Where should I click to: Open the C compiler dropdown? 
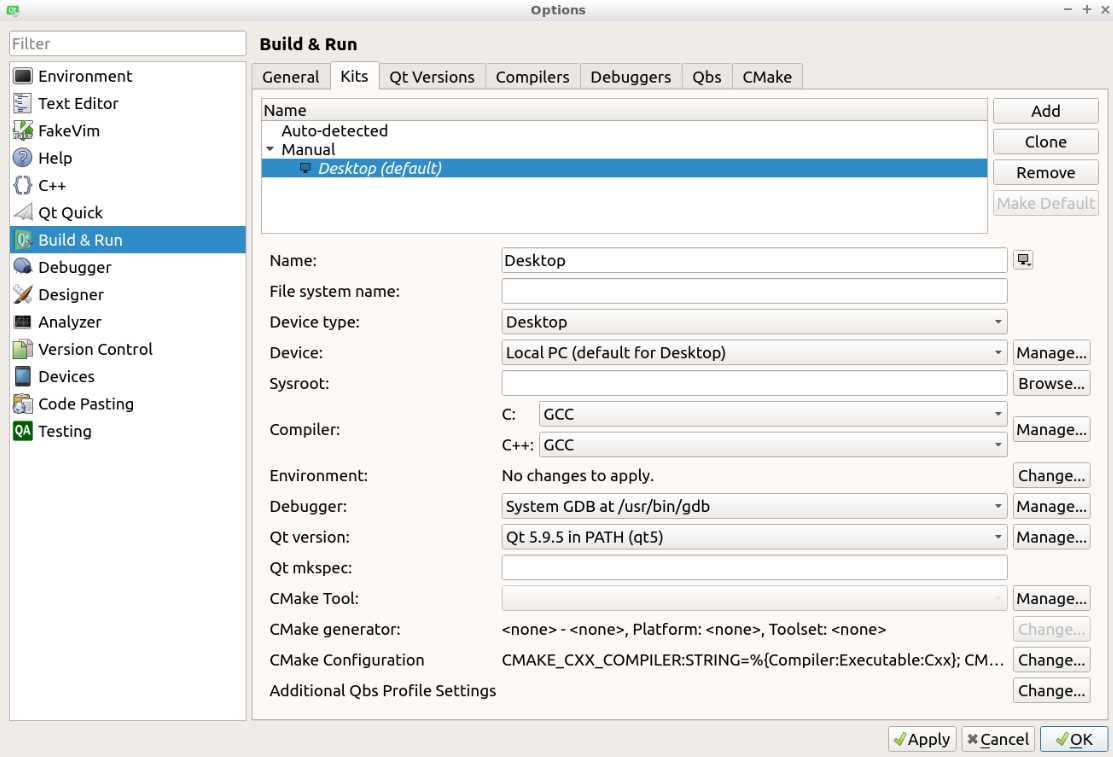click(773, 414)
